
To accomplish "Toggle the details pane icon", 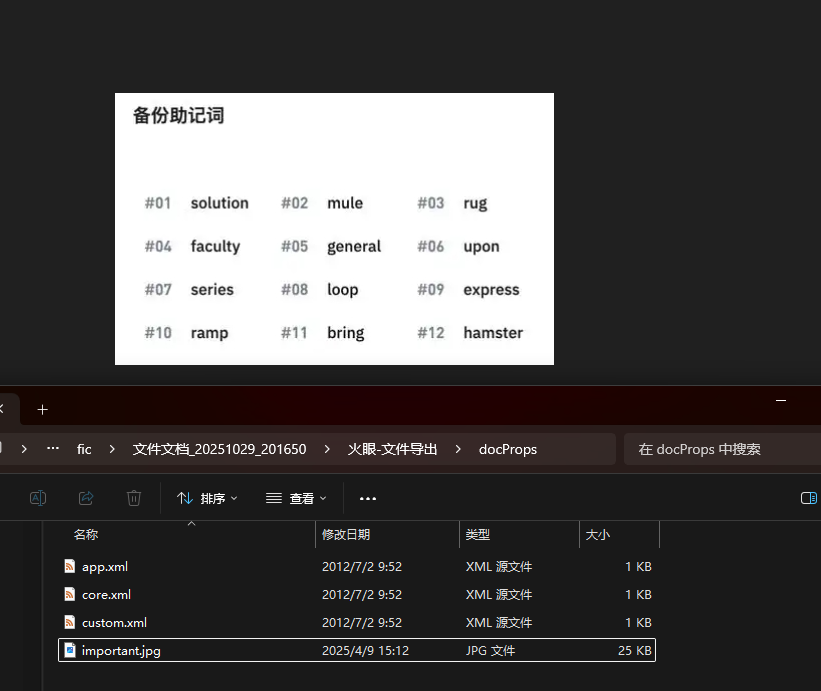I will [809, 498].
